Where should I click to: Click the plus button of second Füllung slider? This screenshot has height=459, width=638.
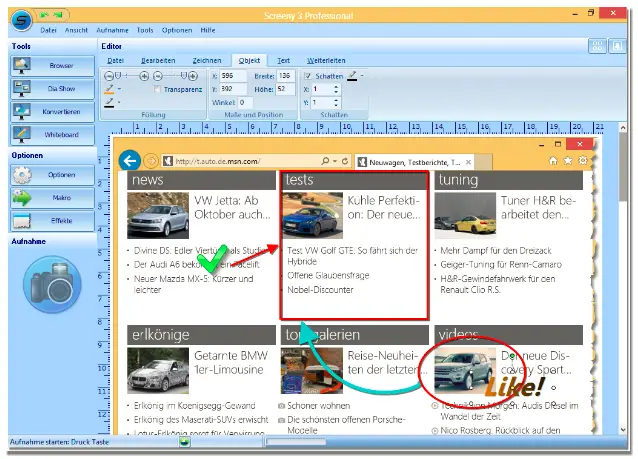point(193,76)
